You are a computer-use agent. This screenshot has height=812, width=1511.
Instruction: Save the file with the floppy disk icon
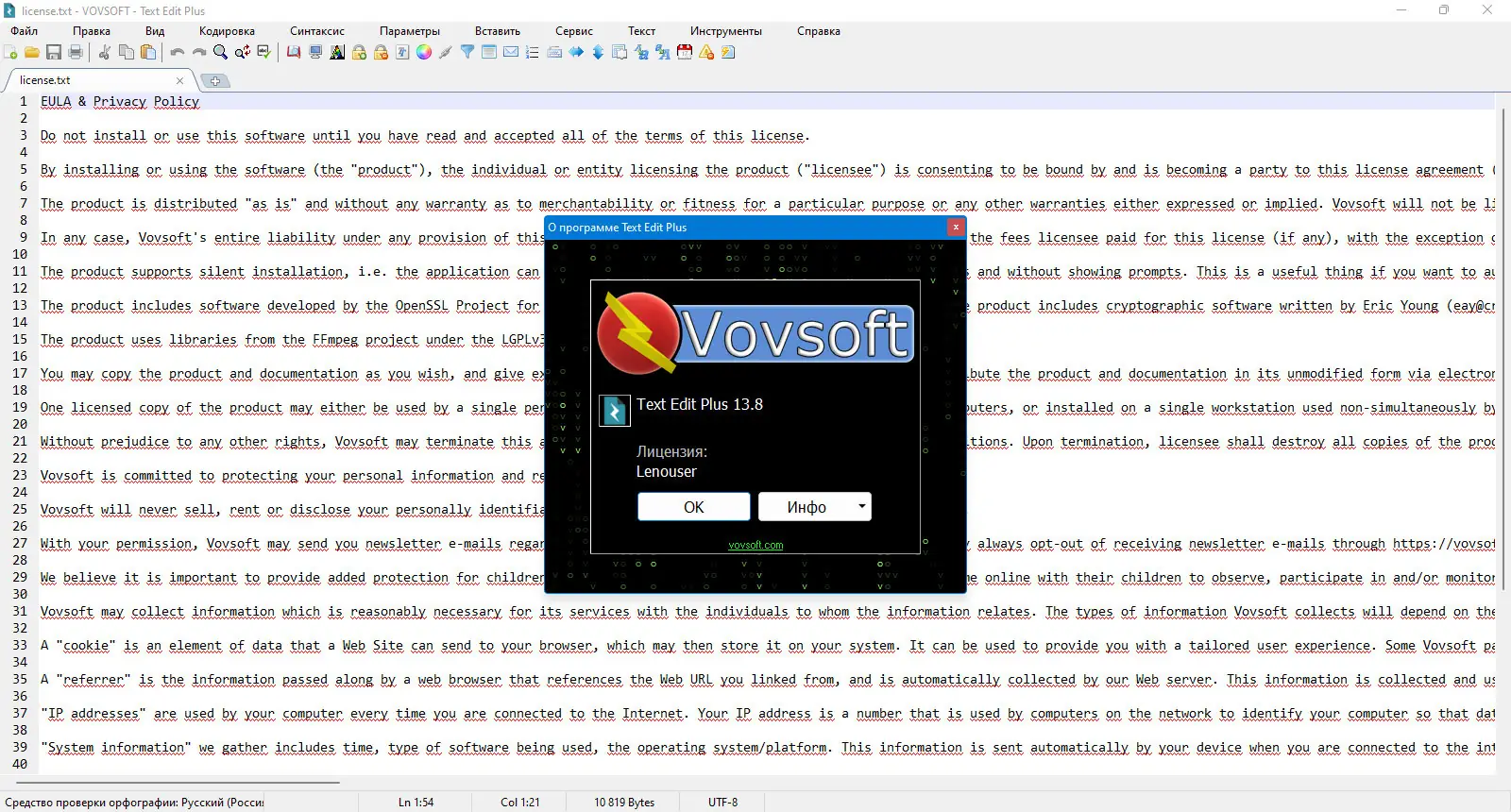[54, 53]
